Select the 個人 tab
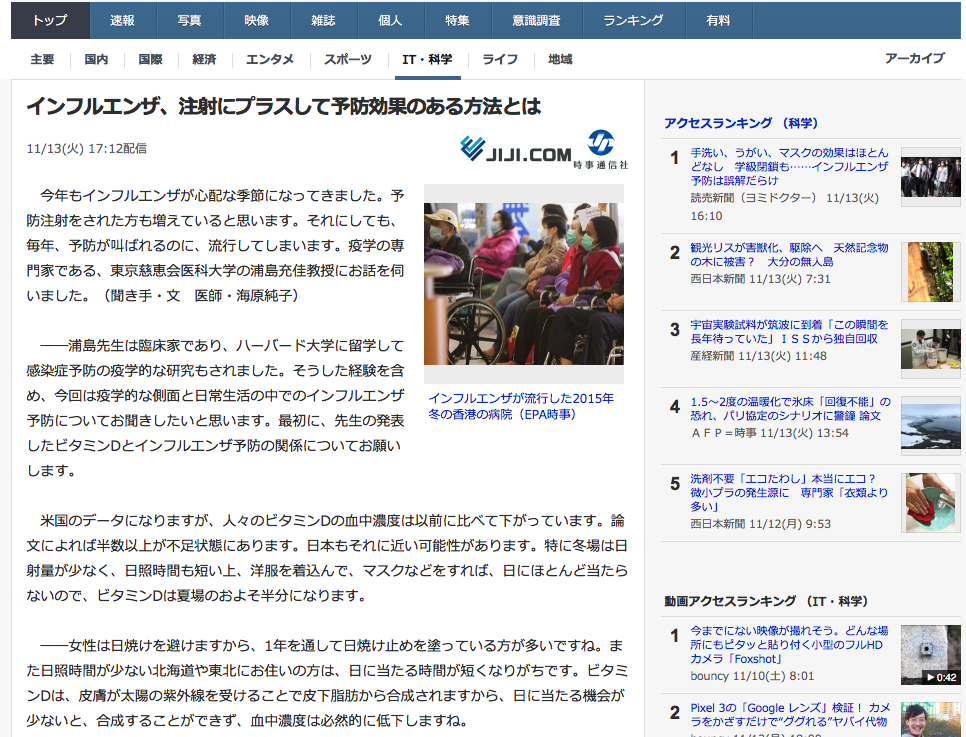The width and height of the screenshot is (966, 737). pos(391,20)
